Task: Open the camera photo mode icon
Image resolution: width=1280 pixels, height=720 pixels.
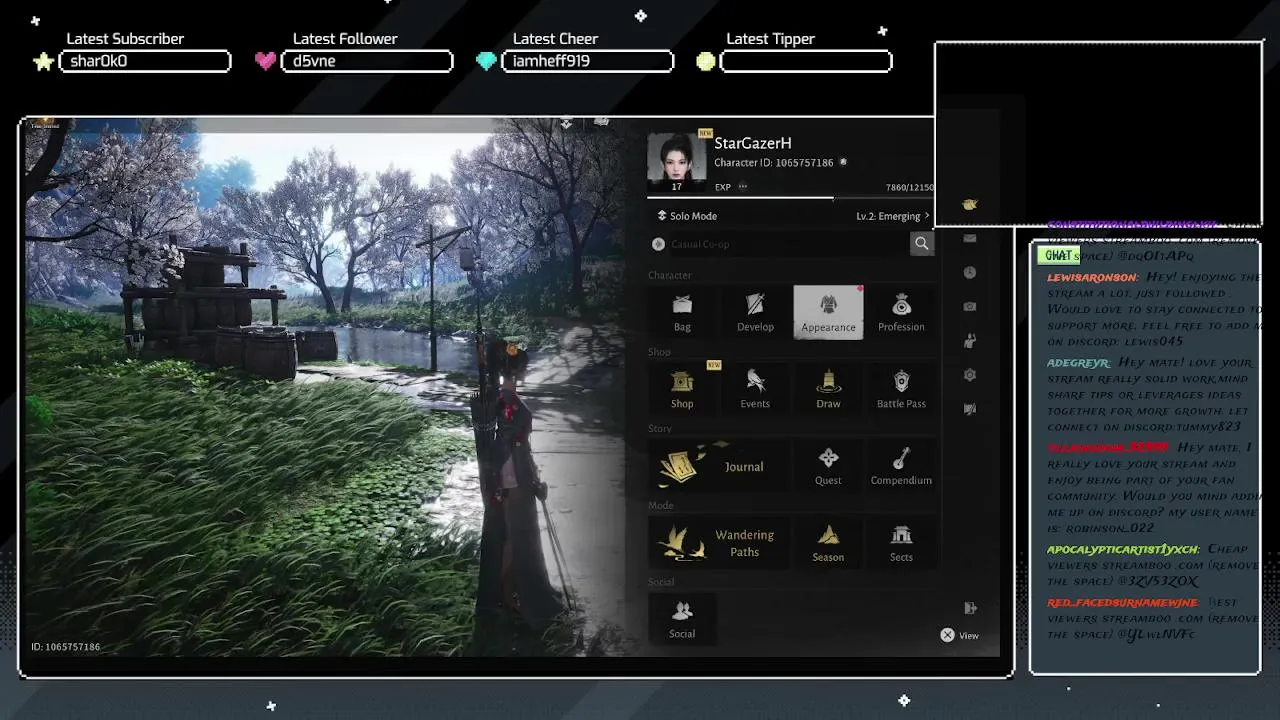Action: 969,306
